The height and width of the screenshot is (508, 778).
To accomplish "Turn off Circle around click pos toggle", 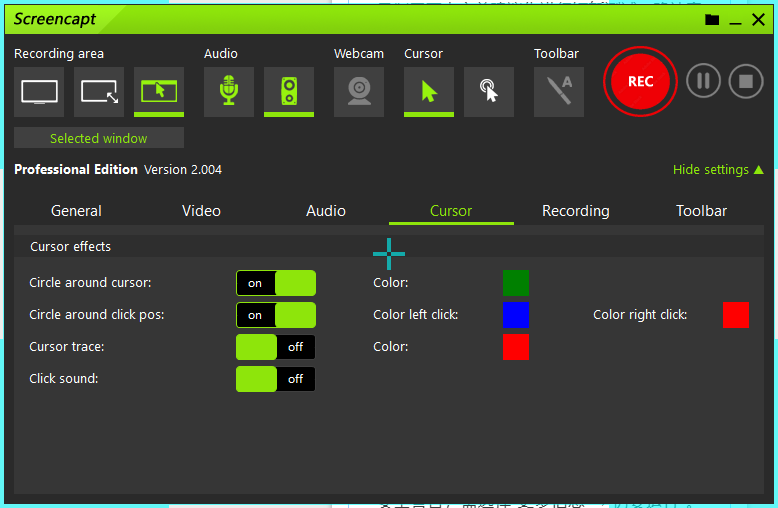I will click(x=276, y=315).
